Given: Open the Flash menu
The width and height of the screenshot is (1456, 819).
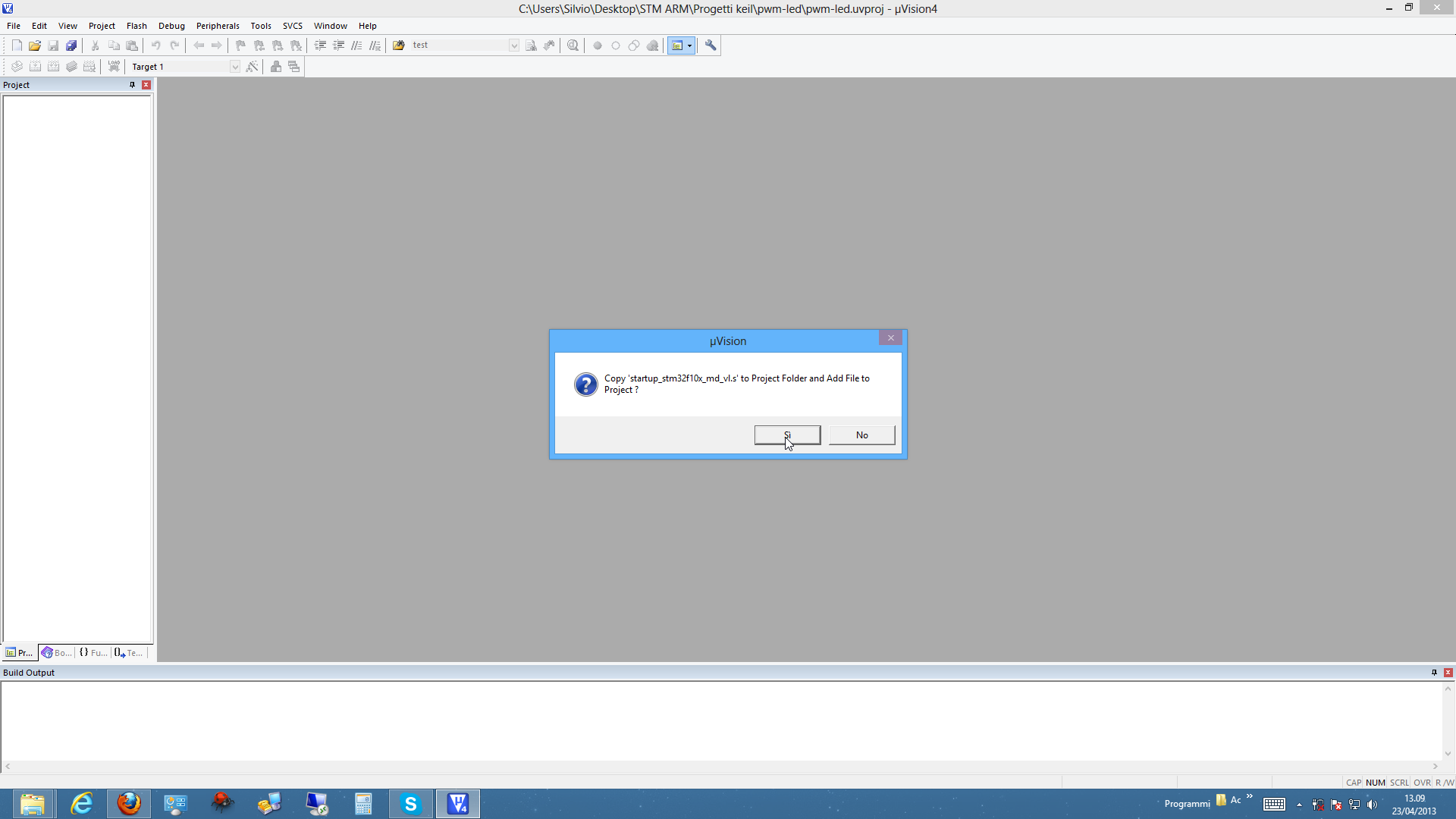Looking at the screenshot, I should click(x=136, y=26).
